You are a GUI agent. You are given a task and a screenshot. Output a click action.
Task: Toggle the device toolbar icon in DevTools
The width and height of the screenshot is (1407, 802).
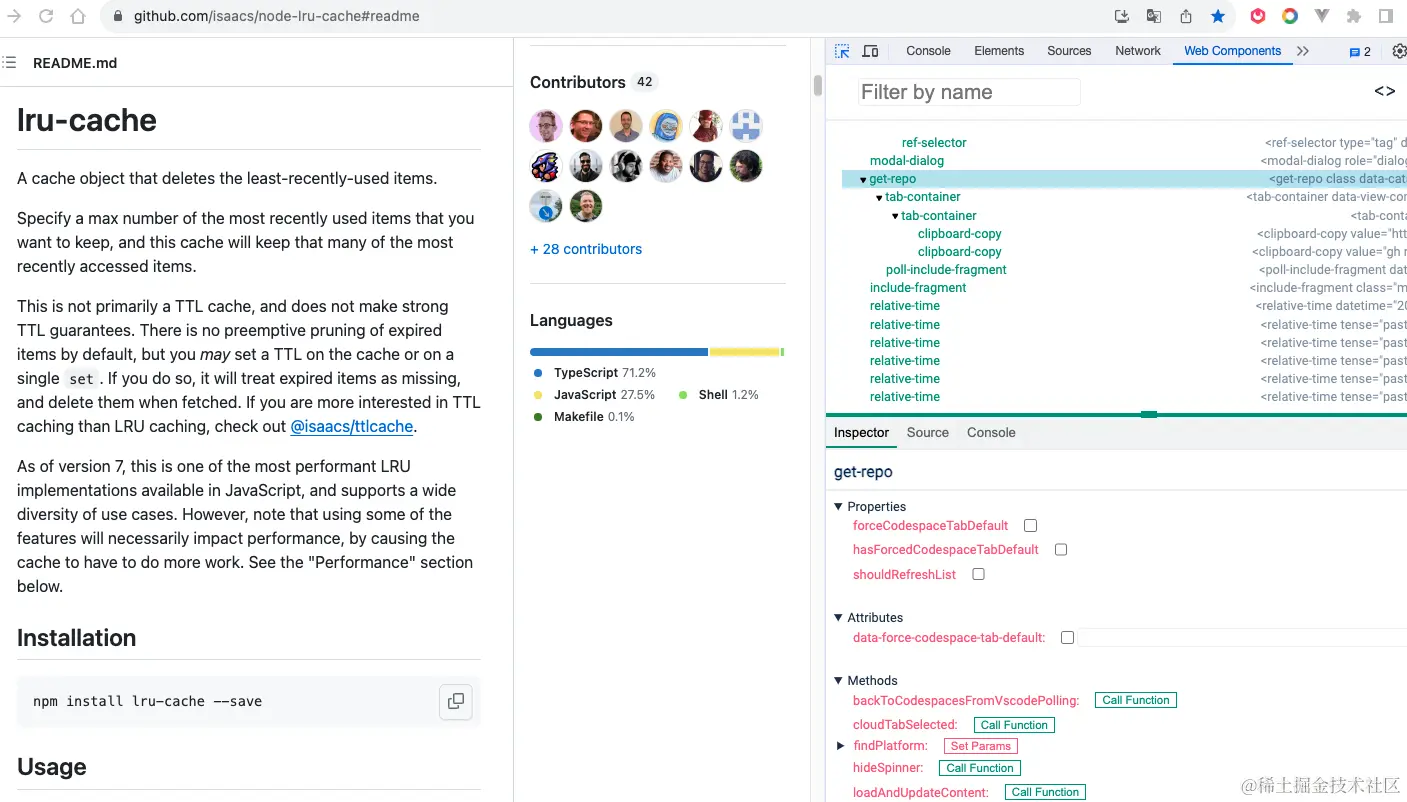coord(870,51)
